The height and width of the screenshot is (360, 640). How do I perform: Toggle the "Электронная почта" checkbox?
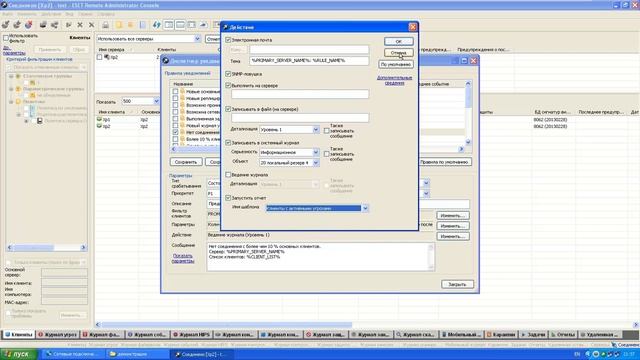tap(228, 40)
